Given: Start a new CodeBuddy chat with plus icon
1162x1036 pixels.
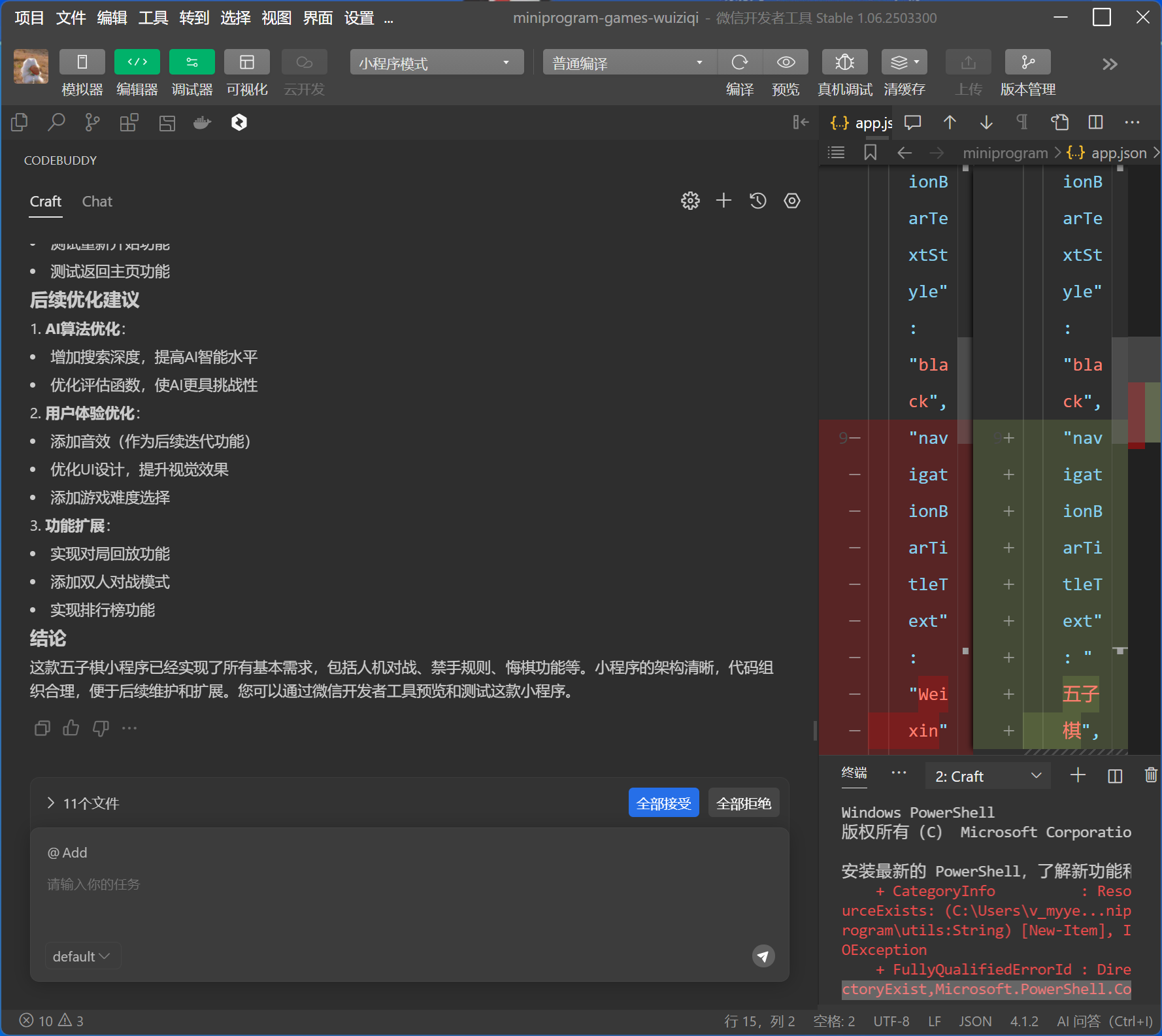Looking at the screenshot, I should pos(723,201).
